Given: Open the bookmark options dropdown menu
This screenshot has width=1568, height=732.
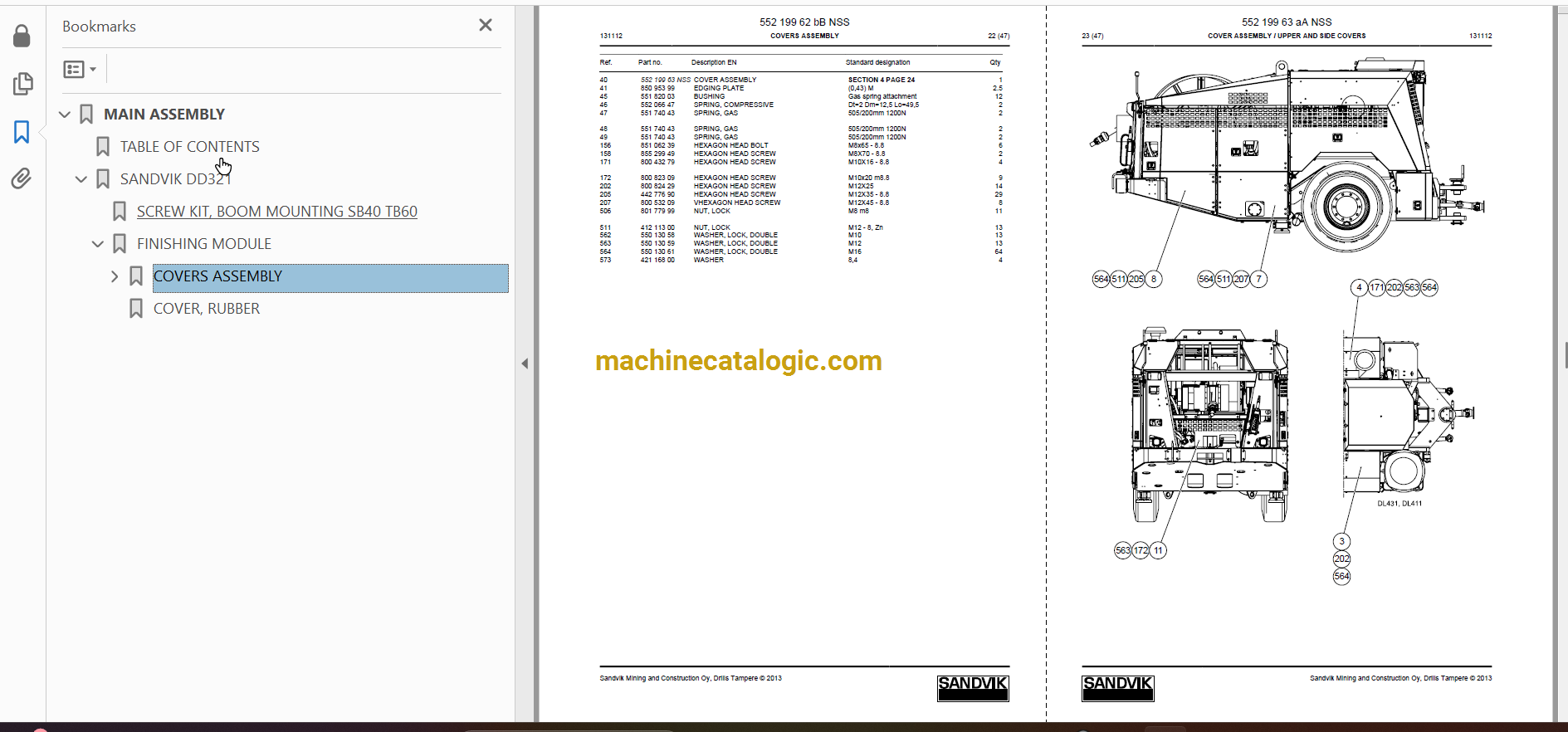Looking at the screenshot, I should click(x=80, y=70).
